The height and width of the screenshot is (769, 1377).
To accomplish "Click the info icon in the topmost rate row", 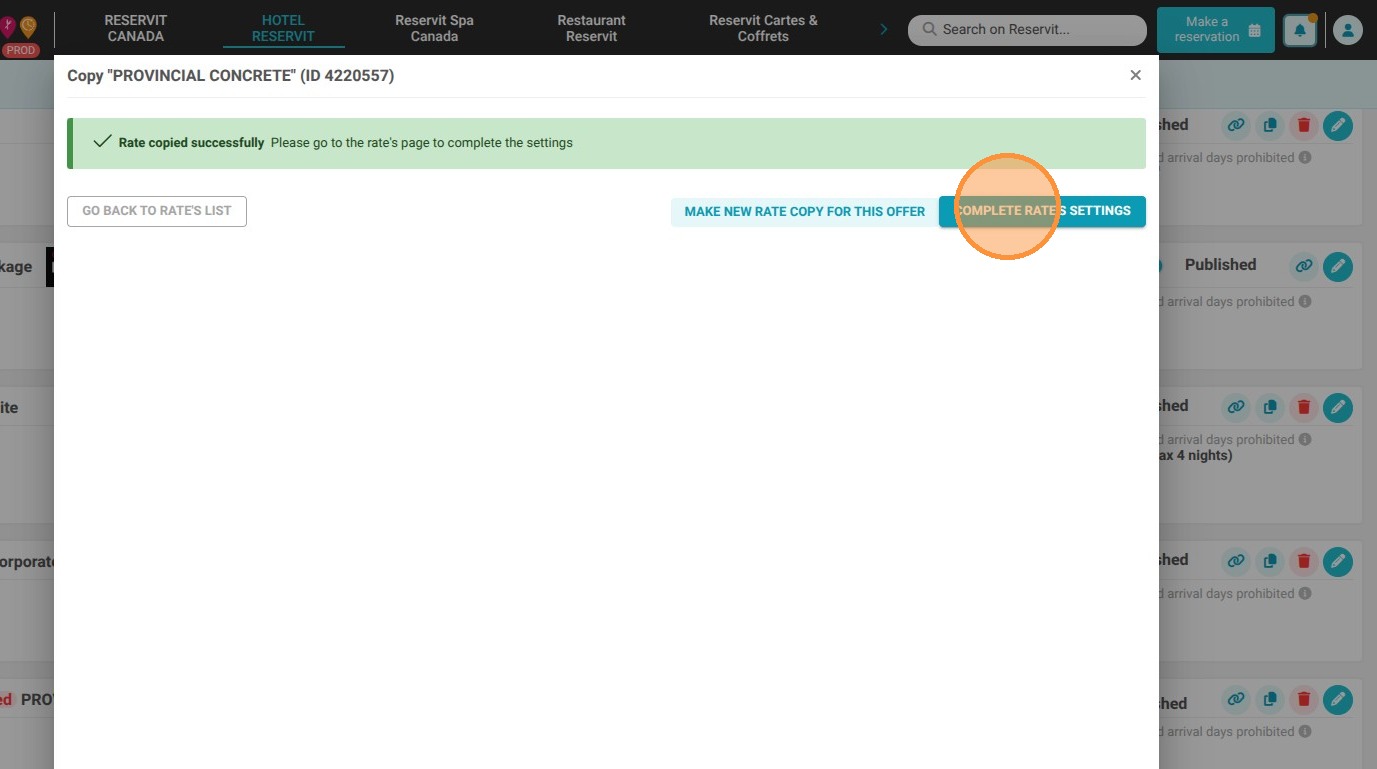I will 1305,158.
